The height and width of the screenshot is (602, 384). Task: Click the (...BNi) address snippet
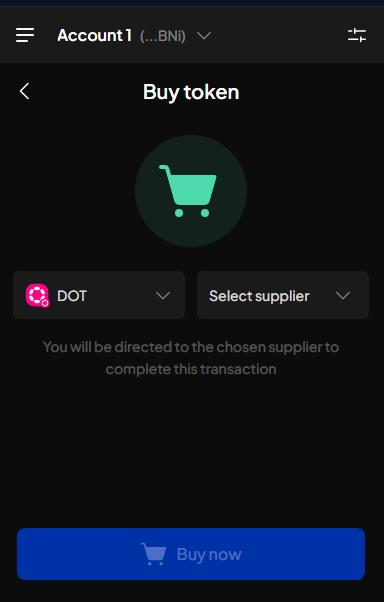point(163,36)
